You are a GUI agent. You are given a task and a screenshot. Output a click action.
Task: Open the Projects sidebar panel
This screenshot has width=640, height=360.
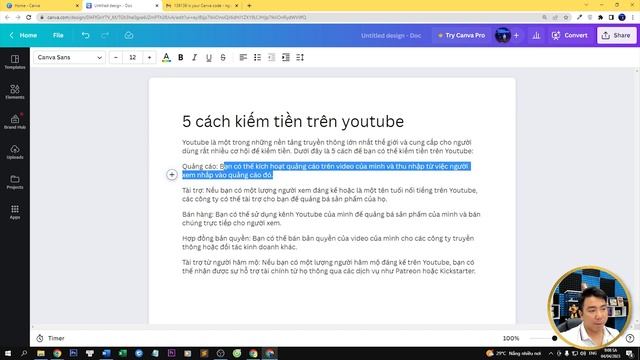pyautogui.click(x=15, y=182)
